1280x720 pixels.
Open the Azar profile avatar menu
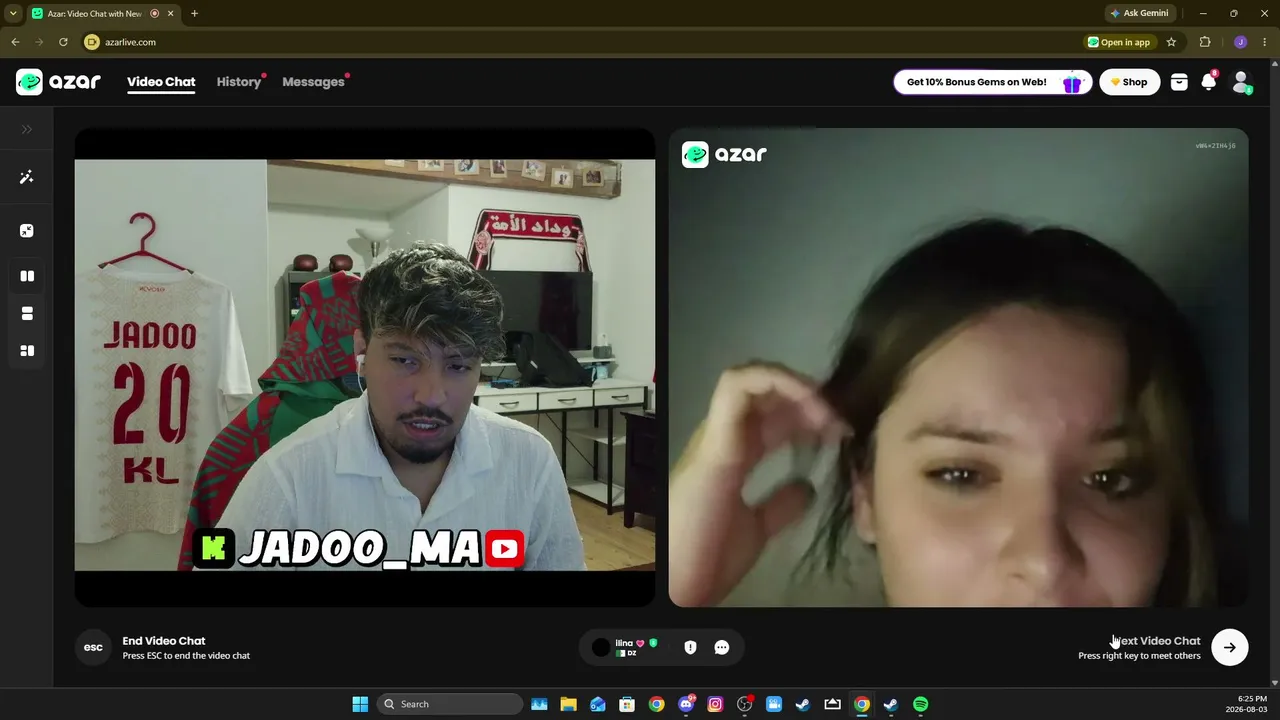tap(1241, 82)
